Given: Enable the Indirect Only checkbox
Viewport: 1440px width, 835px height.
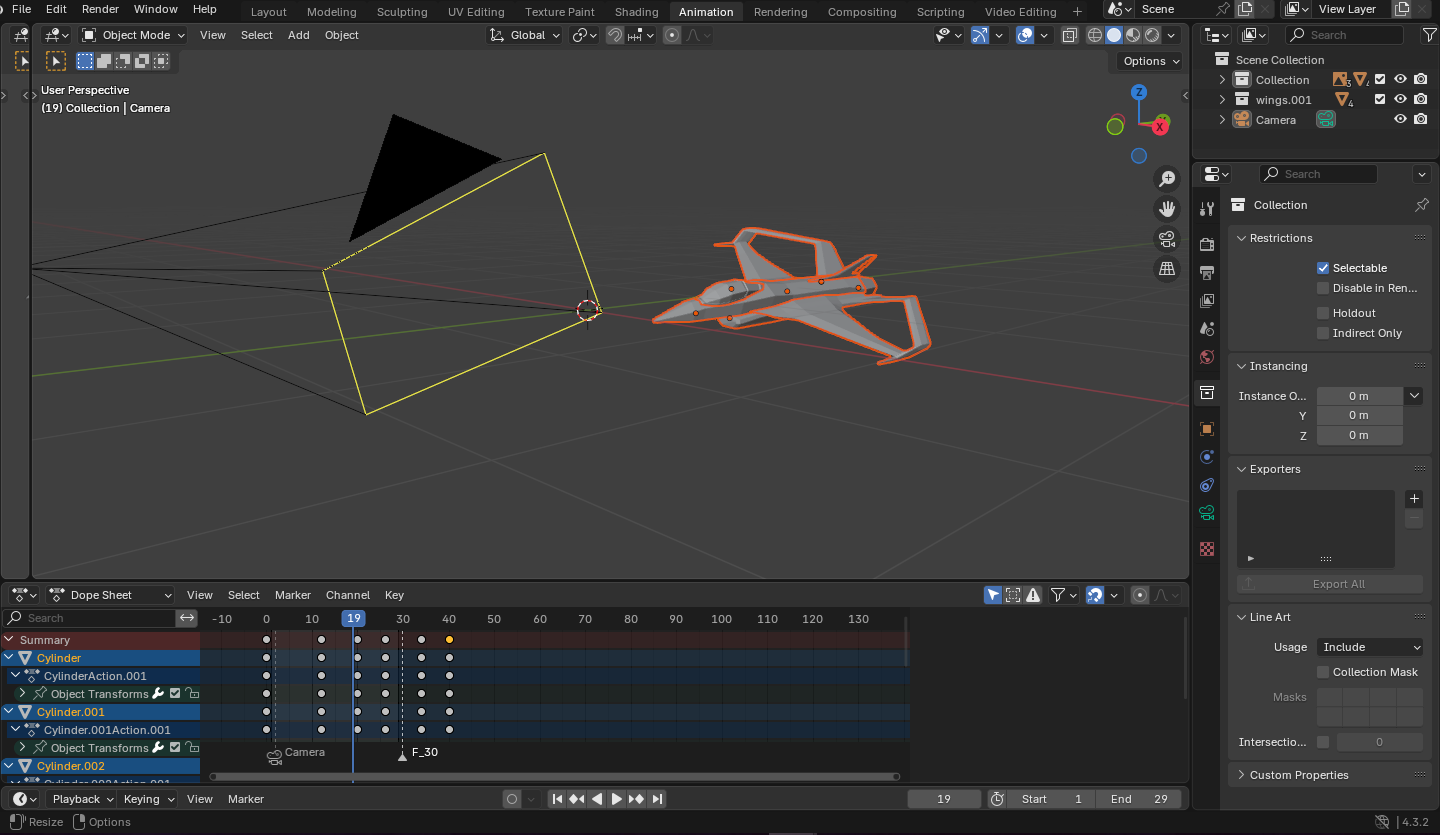Looking at the screenshot, I should pos(1323,333).
